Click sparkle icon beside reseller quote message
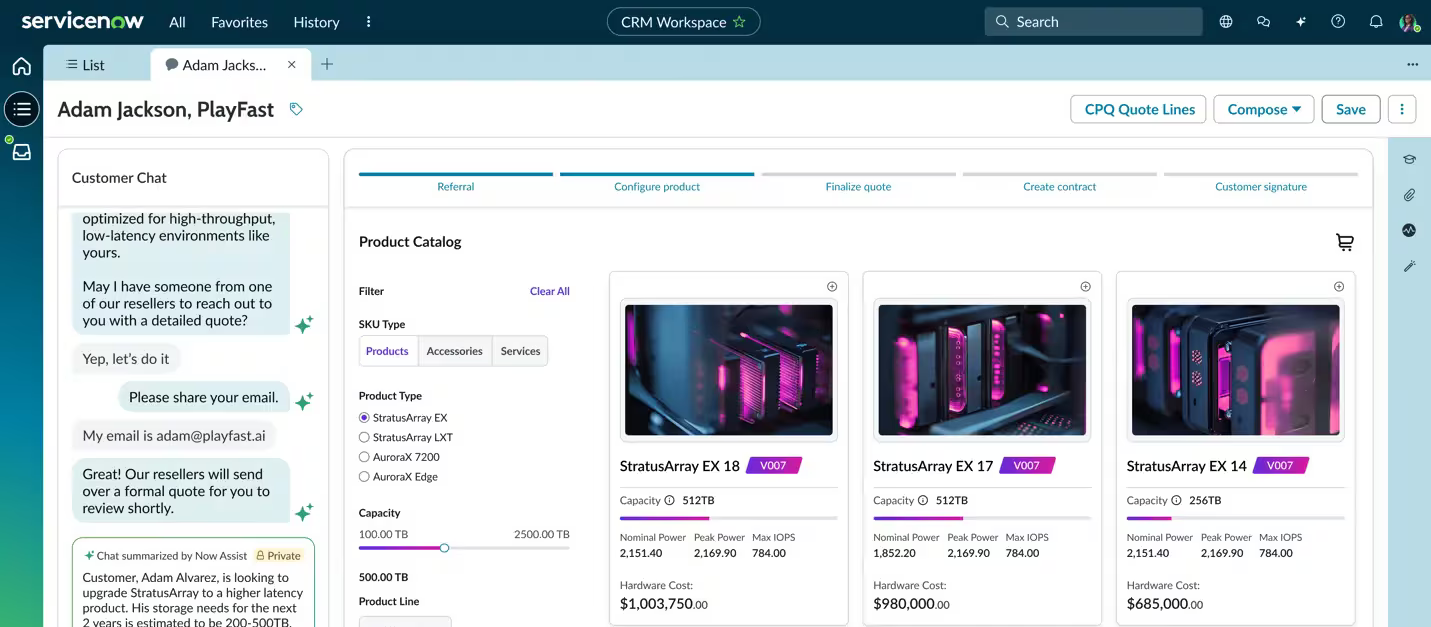Viewport: 1431px width, 627px height. (304, 324)
